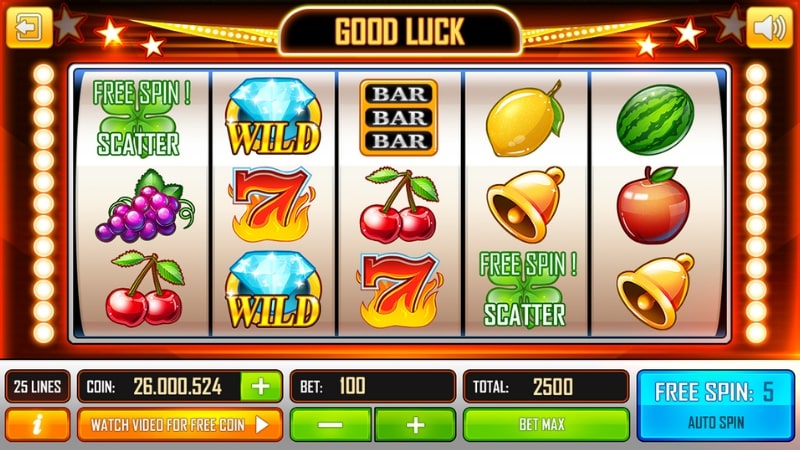The width and height of the screenshot is (800, 450).
Task: Click the Free Spin Scatter on reel one
Action: tap(140, 118)
